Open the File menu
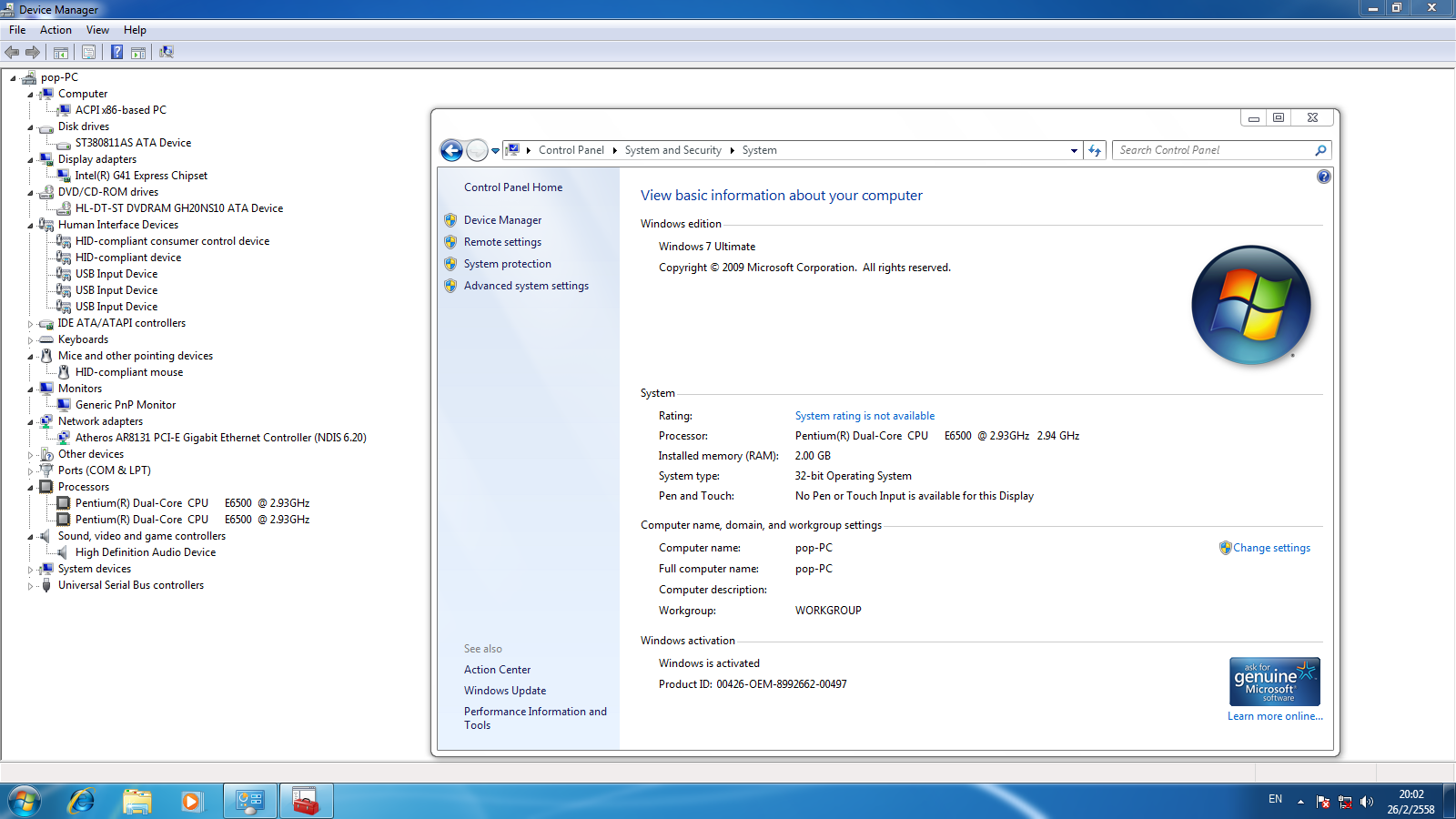This screenshot has width=1456, height=819. pos(17,30)
